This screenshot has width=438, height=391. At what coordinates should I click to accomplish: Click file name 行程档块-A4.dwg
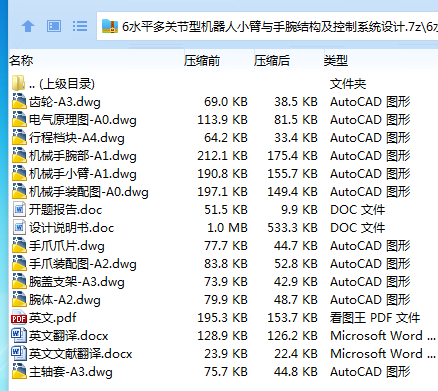click(x=77, y=138)
